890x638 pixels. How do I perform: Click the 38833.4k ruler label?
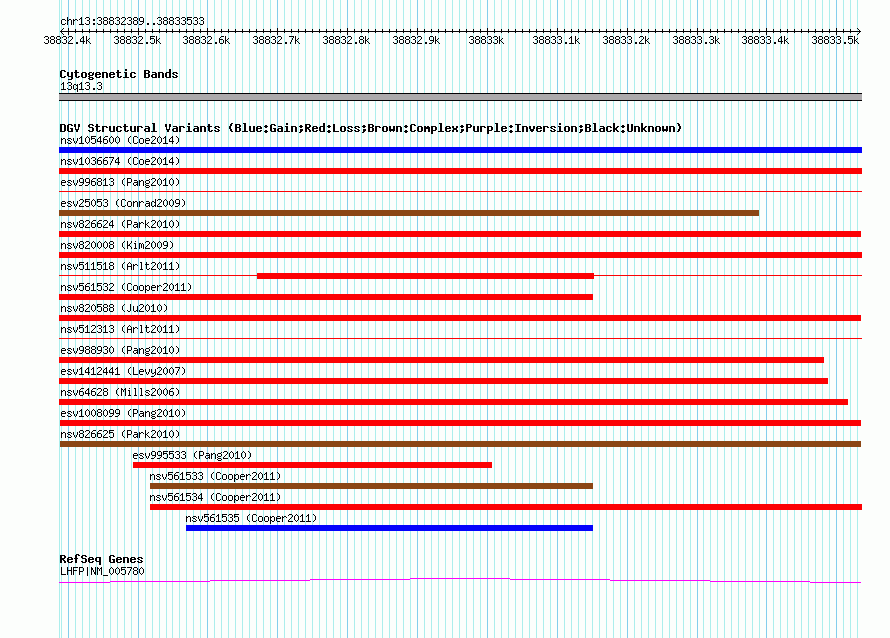coord(765,40)
